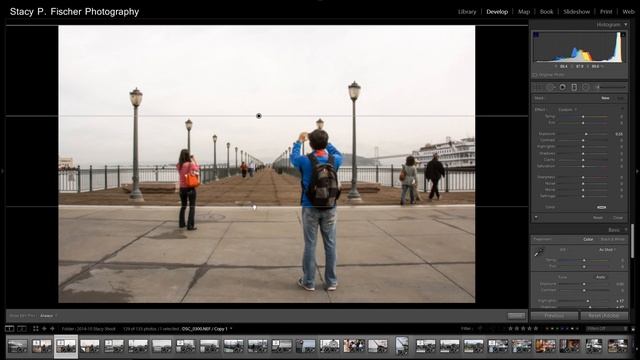The width and height of the screenshot is (640, 360).
Task: Toggle shadow clipping indicator in histogram
Action: click(x=536, y=35)
